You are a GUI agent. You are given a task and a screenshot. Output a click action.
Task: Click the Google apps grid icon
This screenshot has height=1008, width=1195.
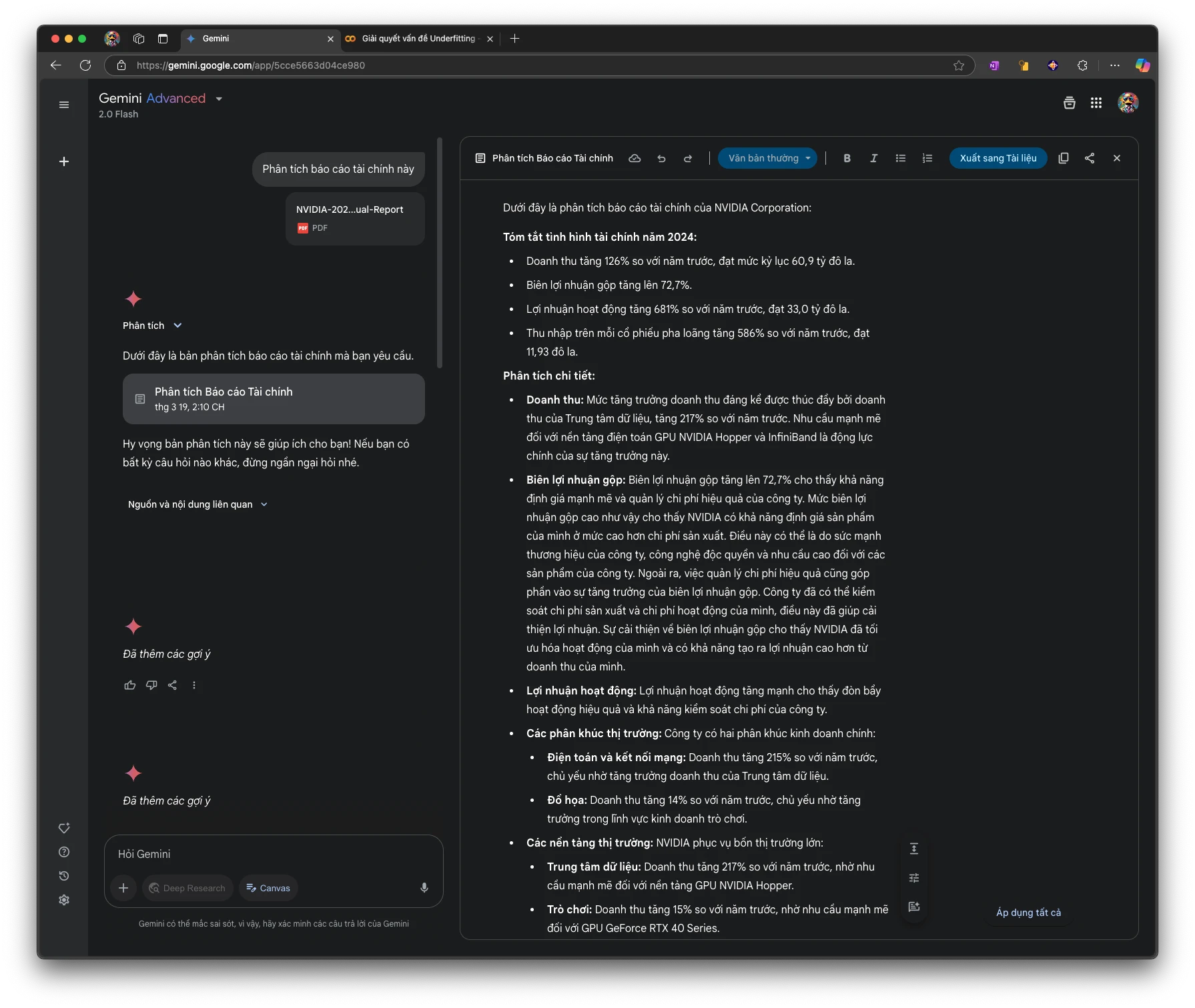point(1096,103)
